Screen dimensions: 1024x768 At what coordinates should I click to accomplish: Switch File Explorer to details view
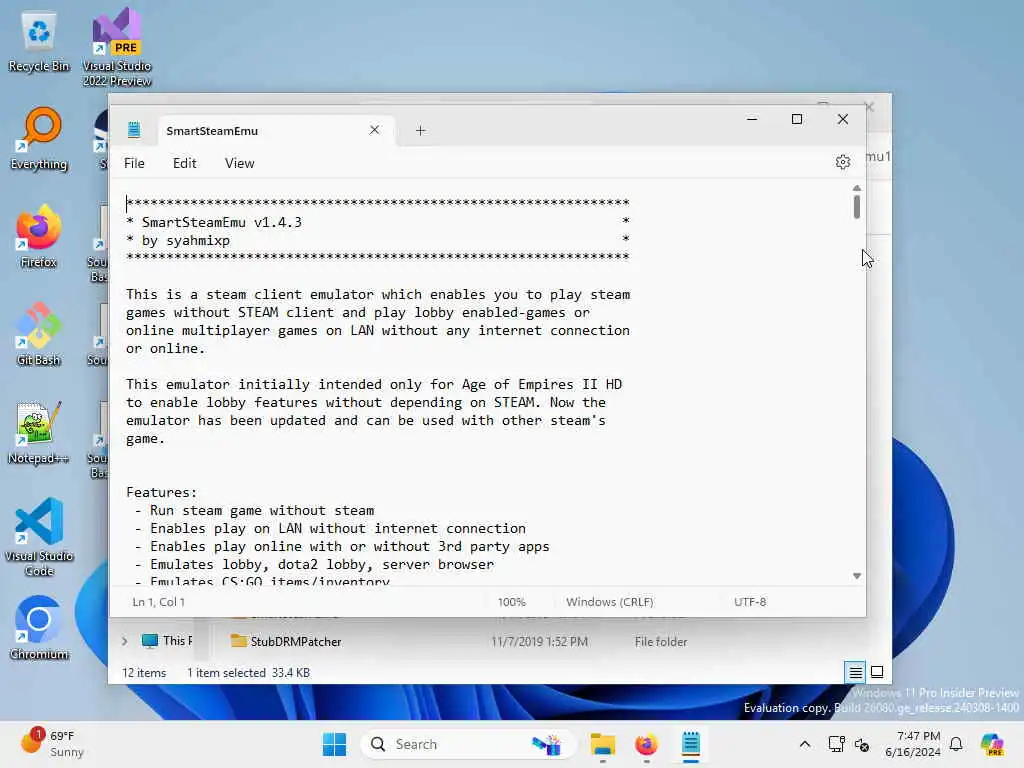click(855, 672)
